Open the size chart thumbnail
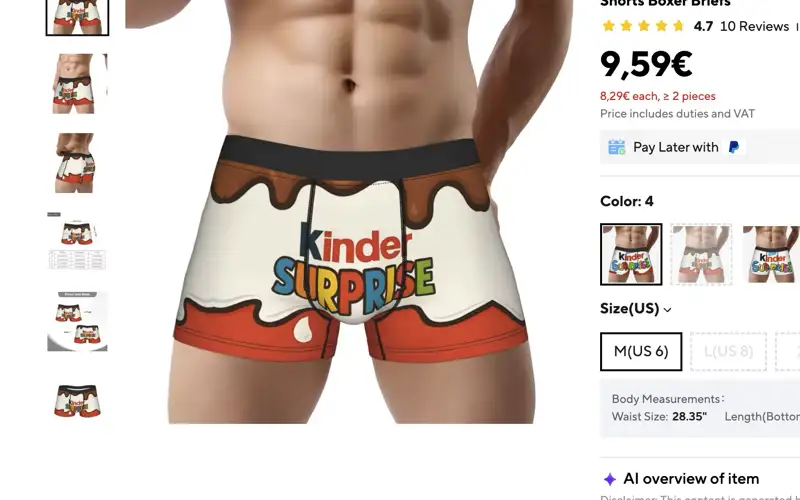Viewport: 800px width, 500px height. click(78, 241)
